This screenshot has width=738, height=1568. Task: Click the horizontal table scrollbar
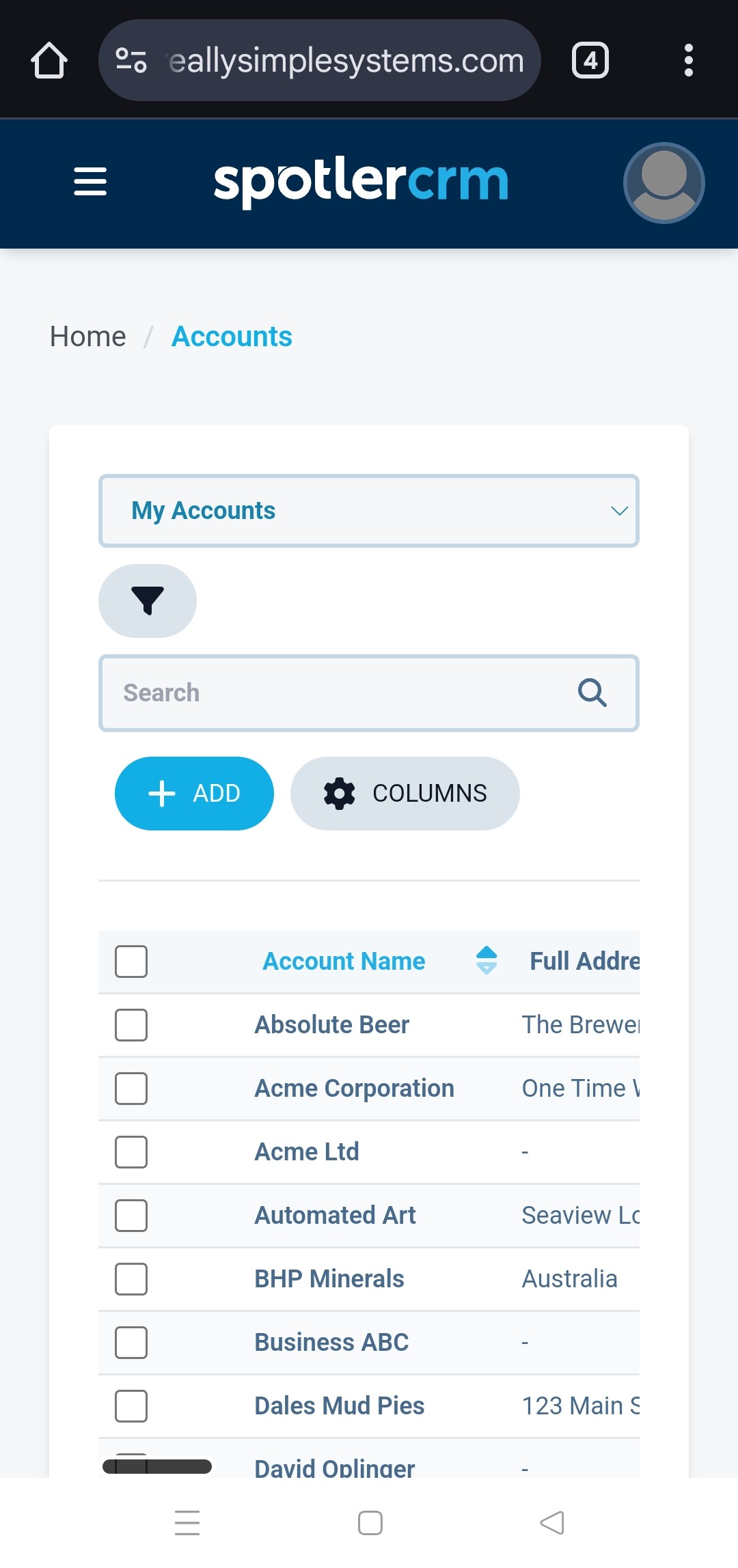(157, 1466)
